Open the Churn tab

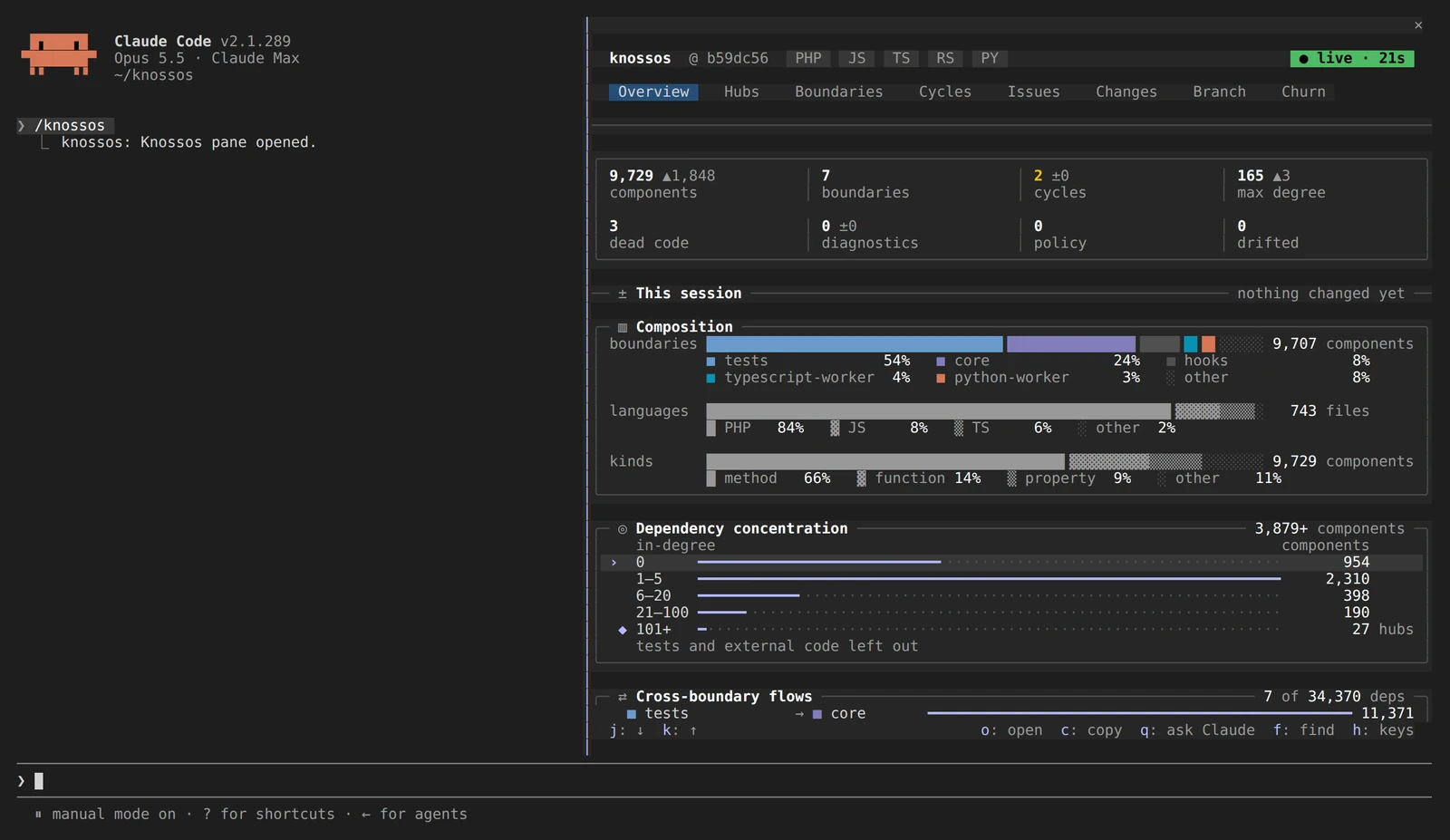coord(1303,92)
